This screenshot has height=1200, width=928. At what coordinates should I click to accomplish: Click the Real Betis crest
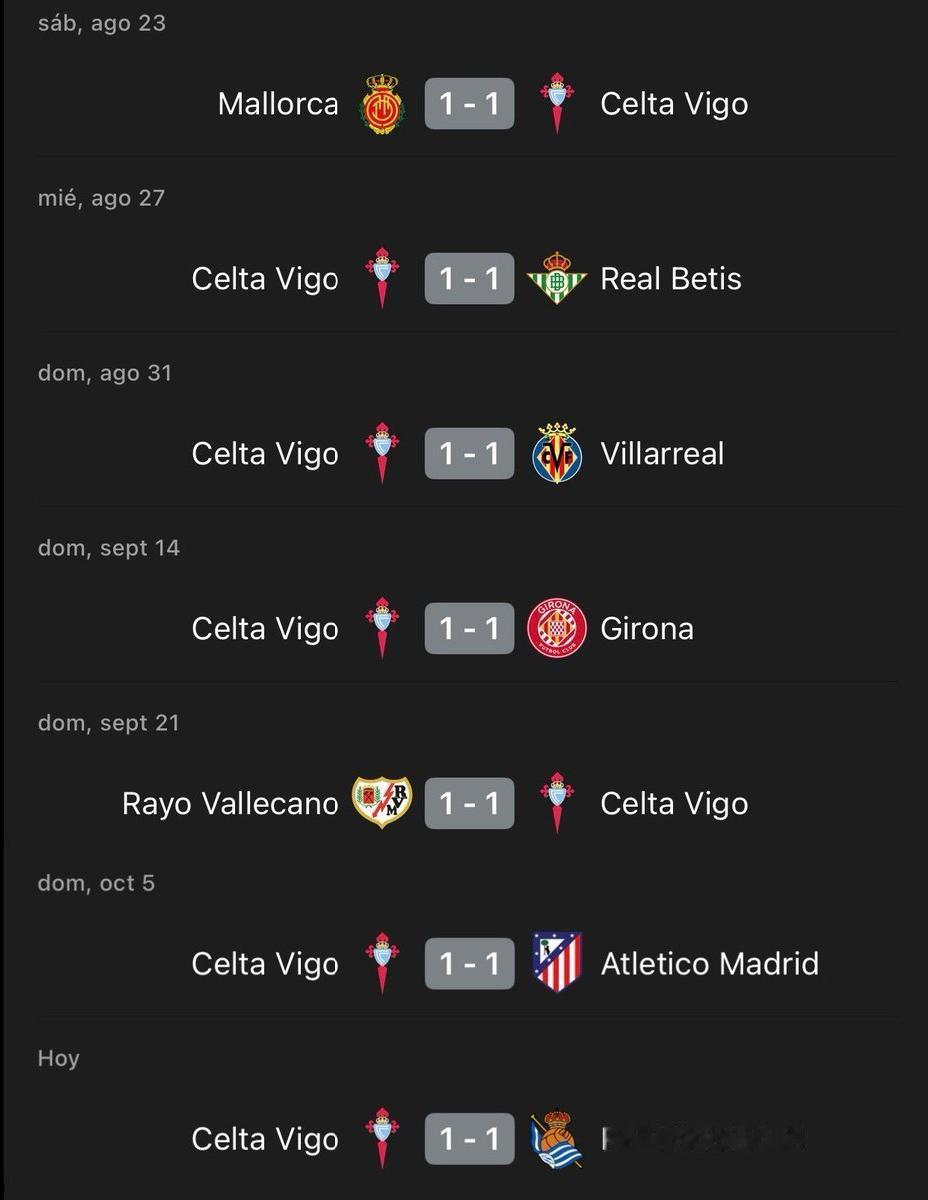(x=557, y=278)
